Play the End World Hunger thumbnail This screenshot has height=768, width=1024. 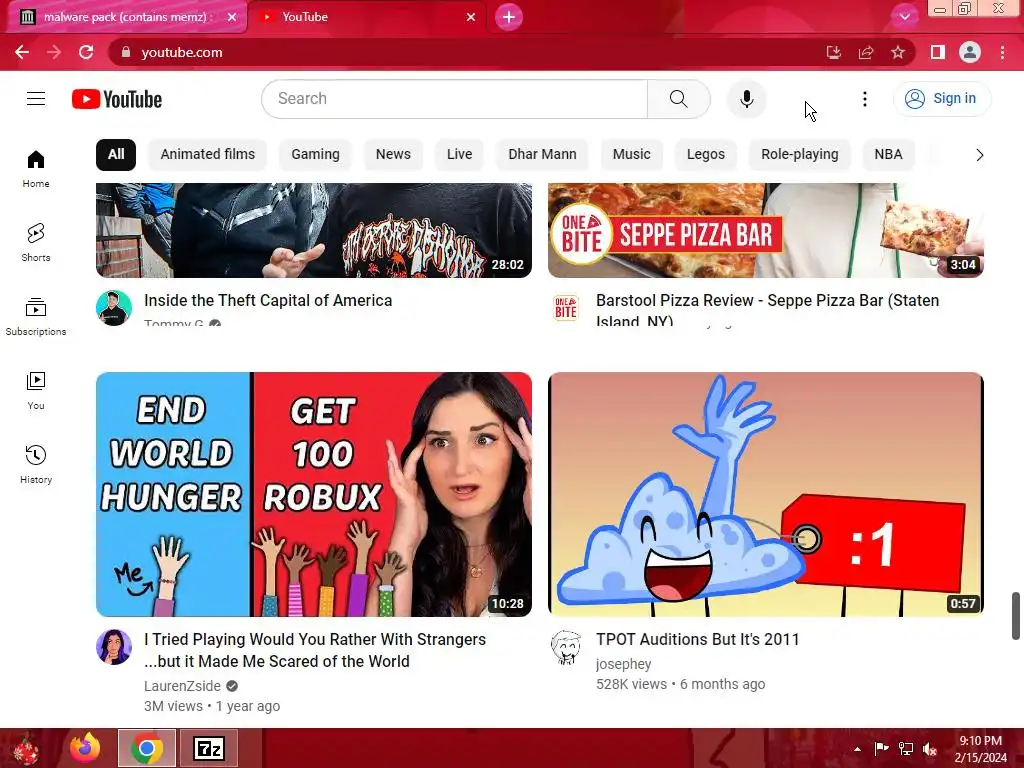coord(313,494)
